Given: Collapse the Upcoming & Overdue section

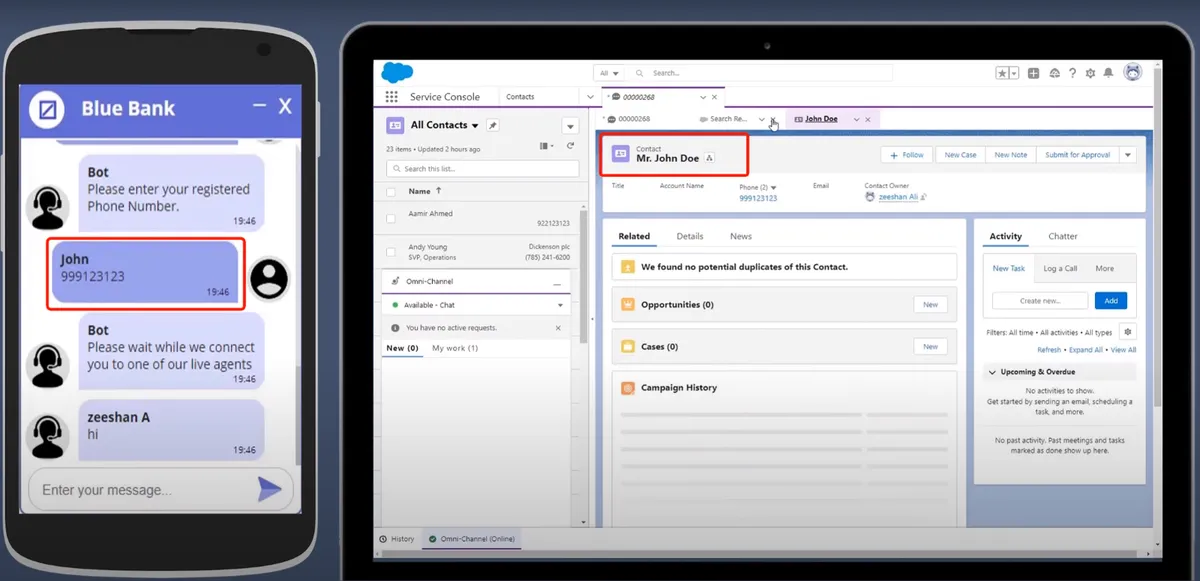Looking at the screenshot, I should point(991,372).
